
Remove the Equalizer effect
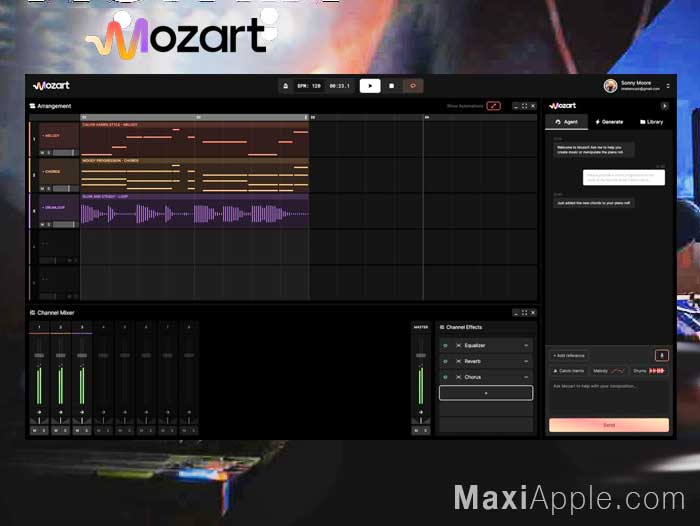[x=526, y=346]
